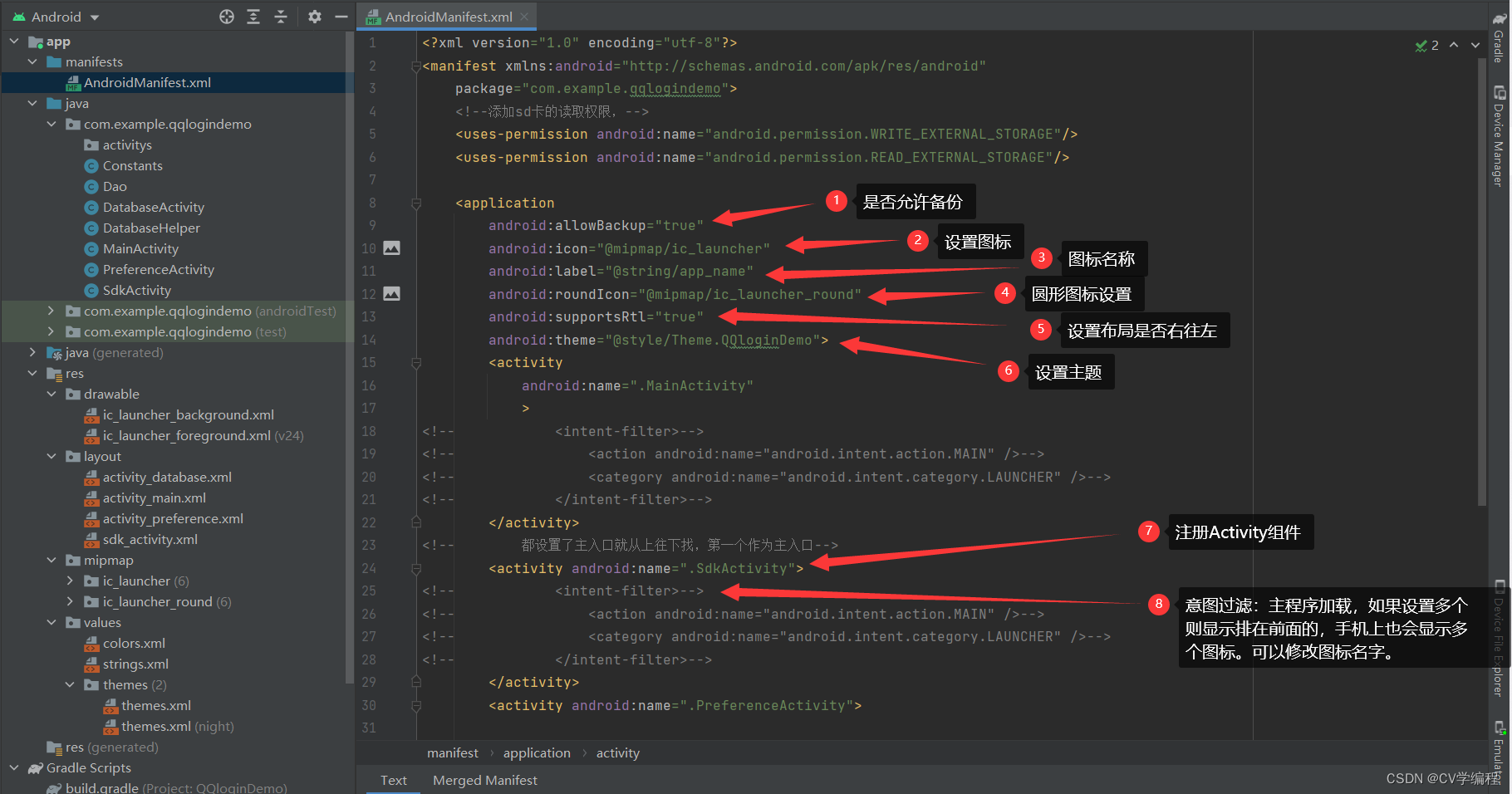Viewport: 1512px width, 794px height.
Task: Open the Gradle tool window
Action: (x=1499, y=38)
